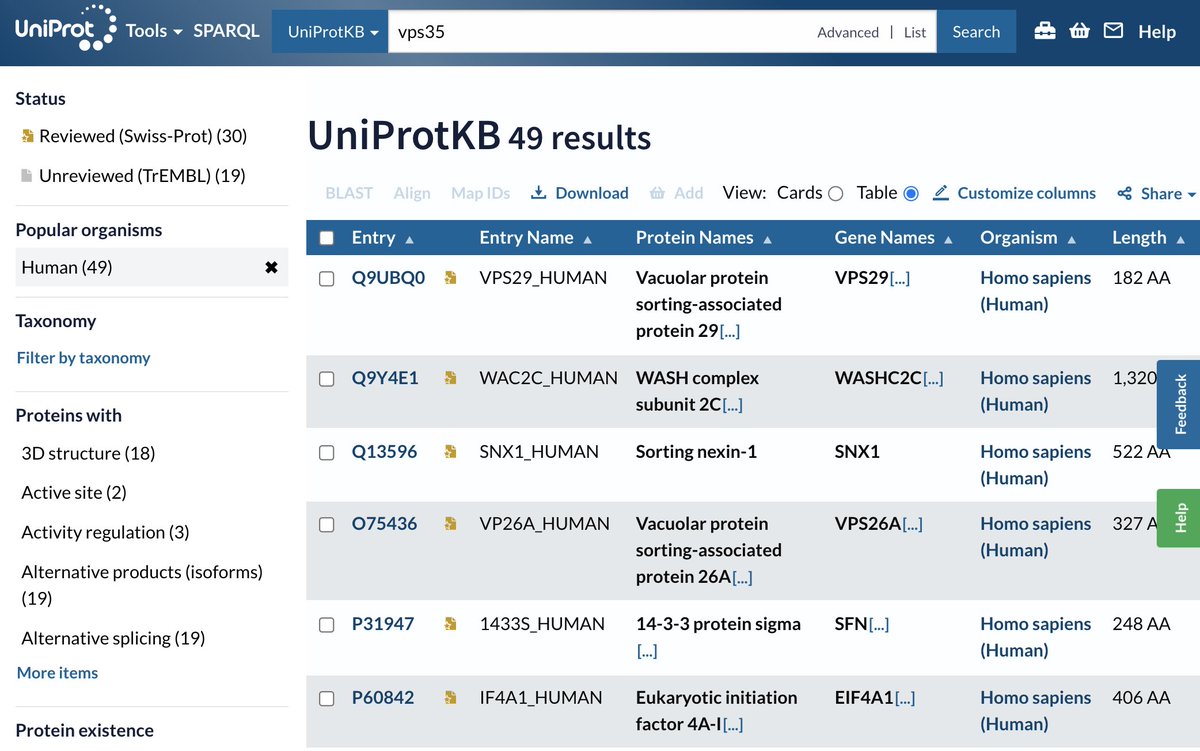Filter proteins with Active site
This screenshot has height=751, width=1200.
click(74, 493)
